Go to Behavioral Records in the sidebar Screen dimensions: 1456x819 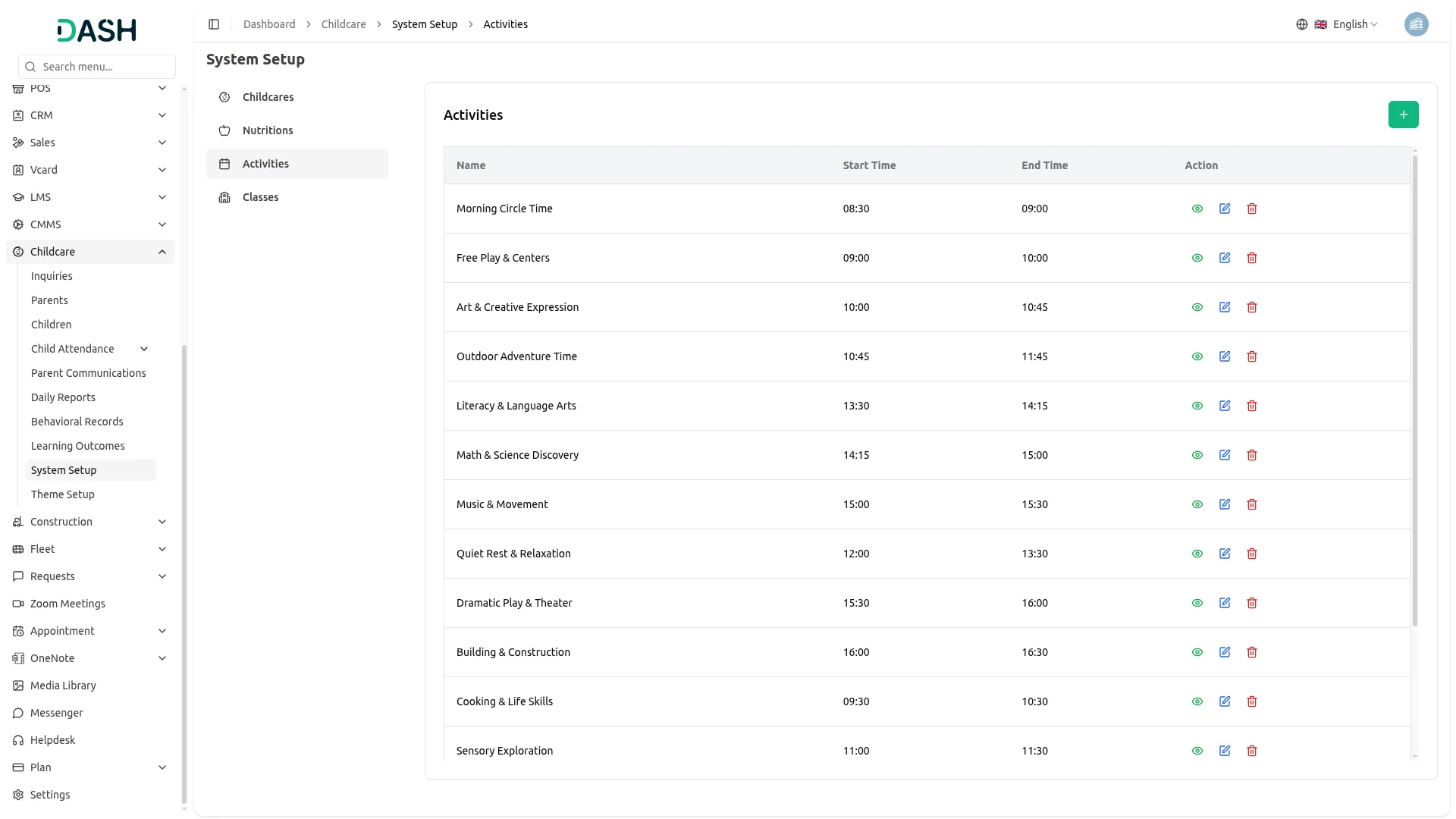click(77, 422)
